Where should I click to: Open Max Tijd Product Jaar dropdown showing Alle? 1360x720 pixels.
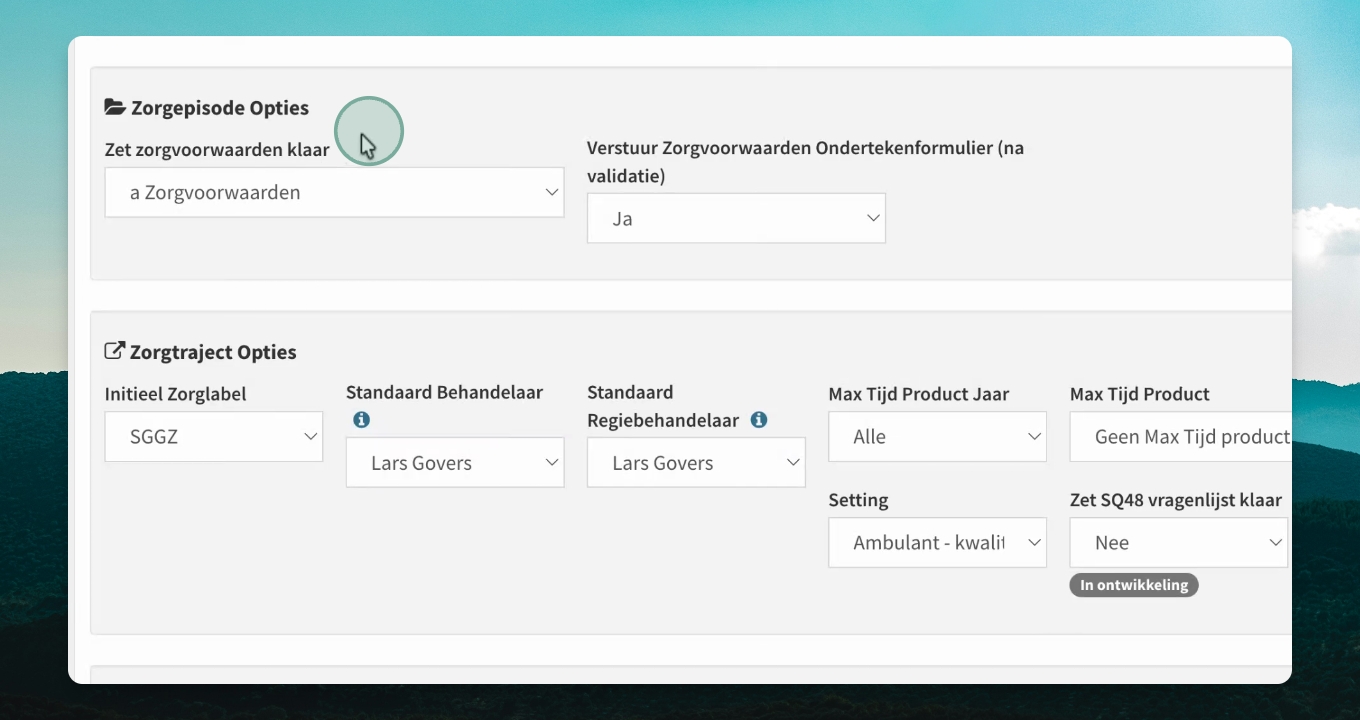937,436
